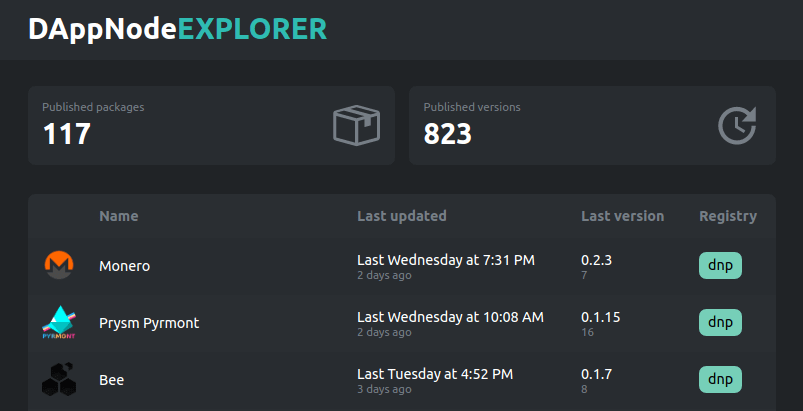This screenshot has height=411, width=803.
Task: Click the dnp registry badge for Bee
Action: pyautogui.click(x=720, y=380)
